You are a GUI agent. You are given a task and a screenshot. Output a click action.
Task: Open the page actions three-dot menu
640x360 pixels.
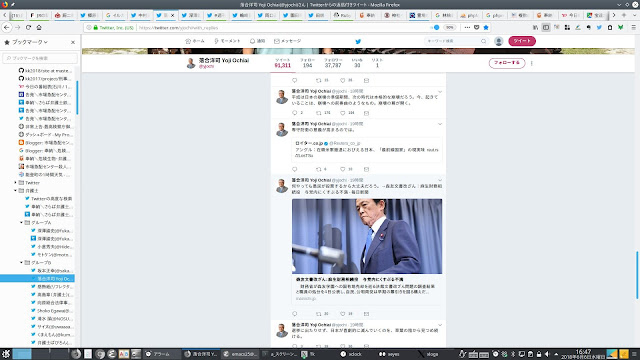pos(467,27)
